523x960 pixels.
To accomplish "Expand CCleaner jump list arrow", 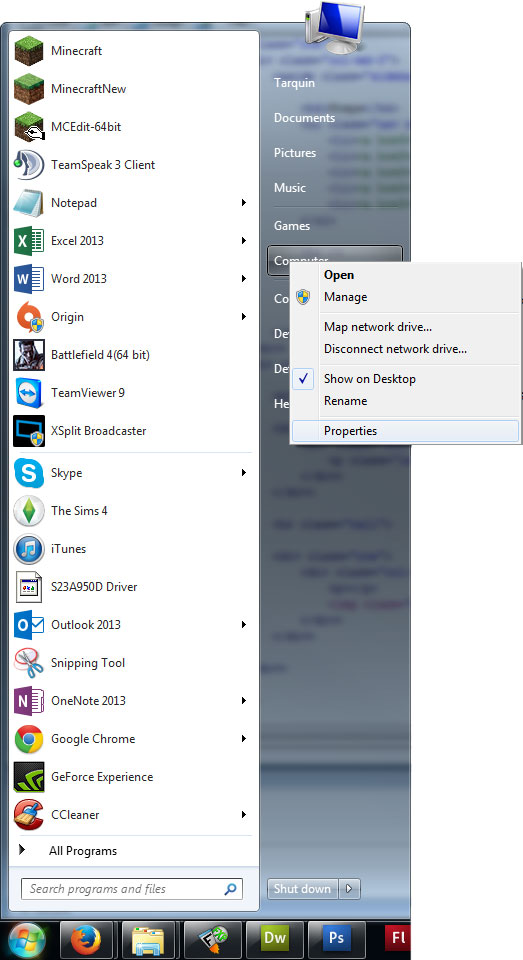I will tap(244, 814).
